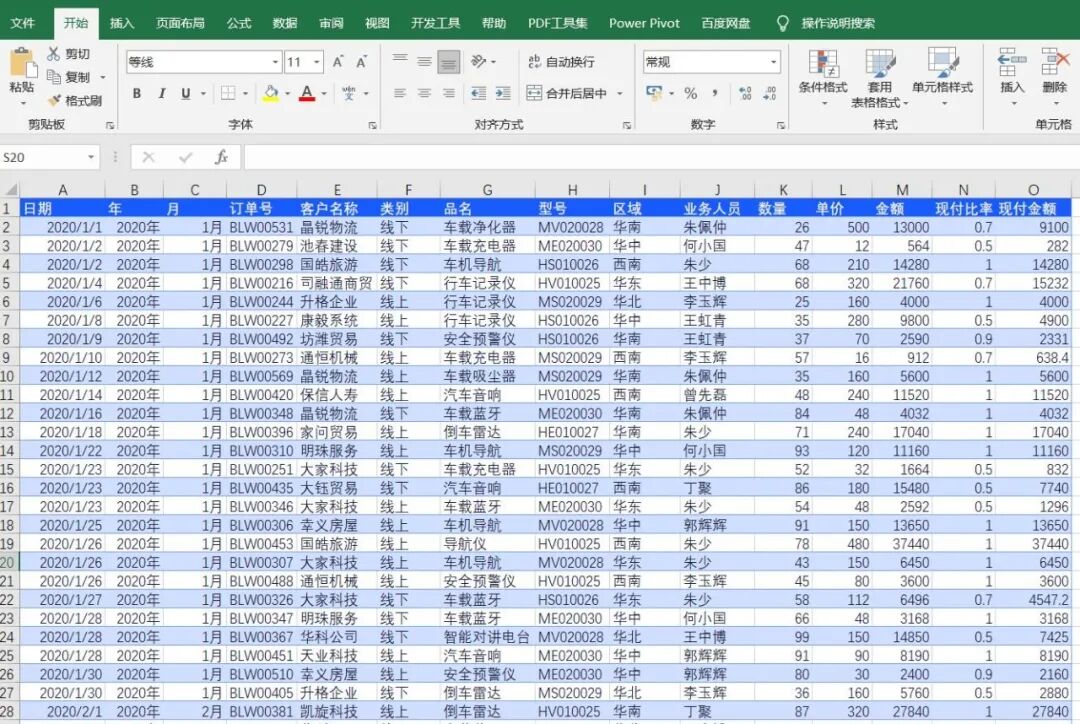Viewport: 1080px width, 724px height.
Task: Click cell containing BLW00531
Action: (x=261, y=227)
